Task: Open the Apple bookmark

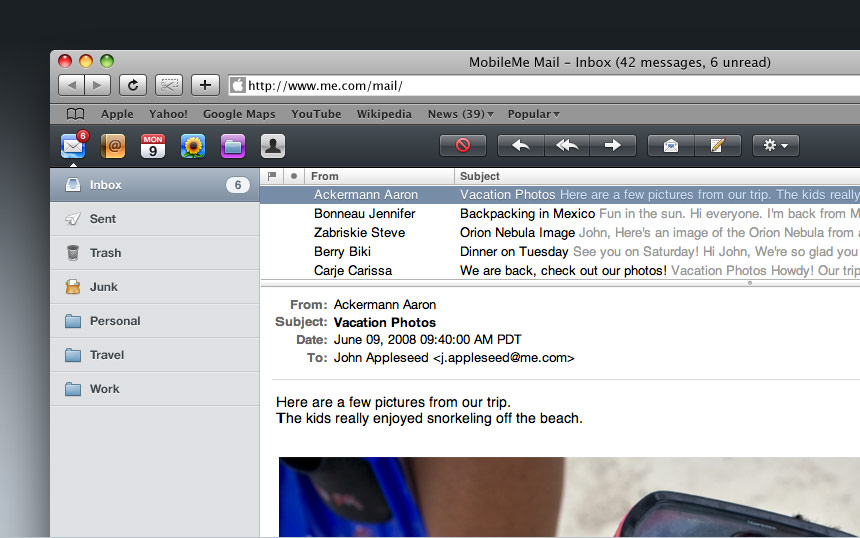Action: pos(117,114)
